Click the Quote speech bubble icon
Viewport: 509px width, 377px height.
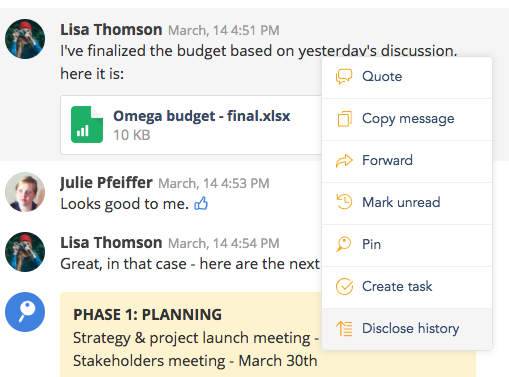[344, 77]
